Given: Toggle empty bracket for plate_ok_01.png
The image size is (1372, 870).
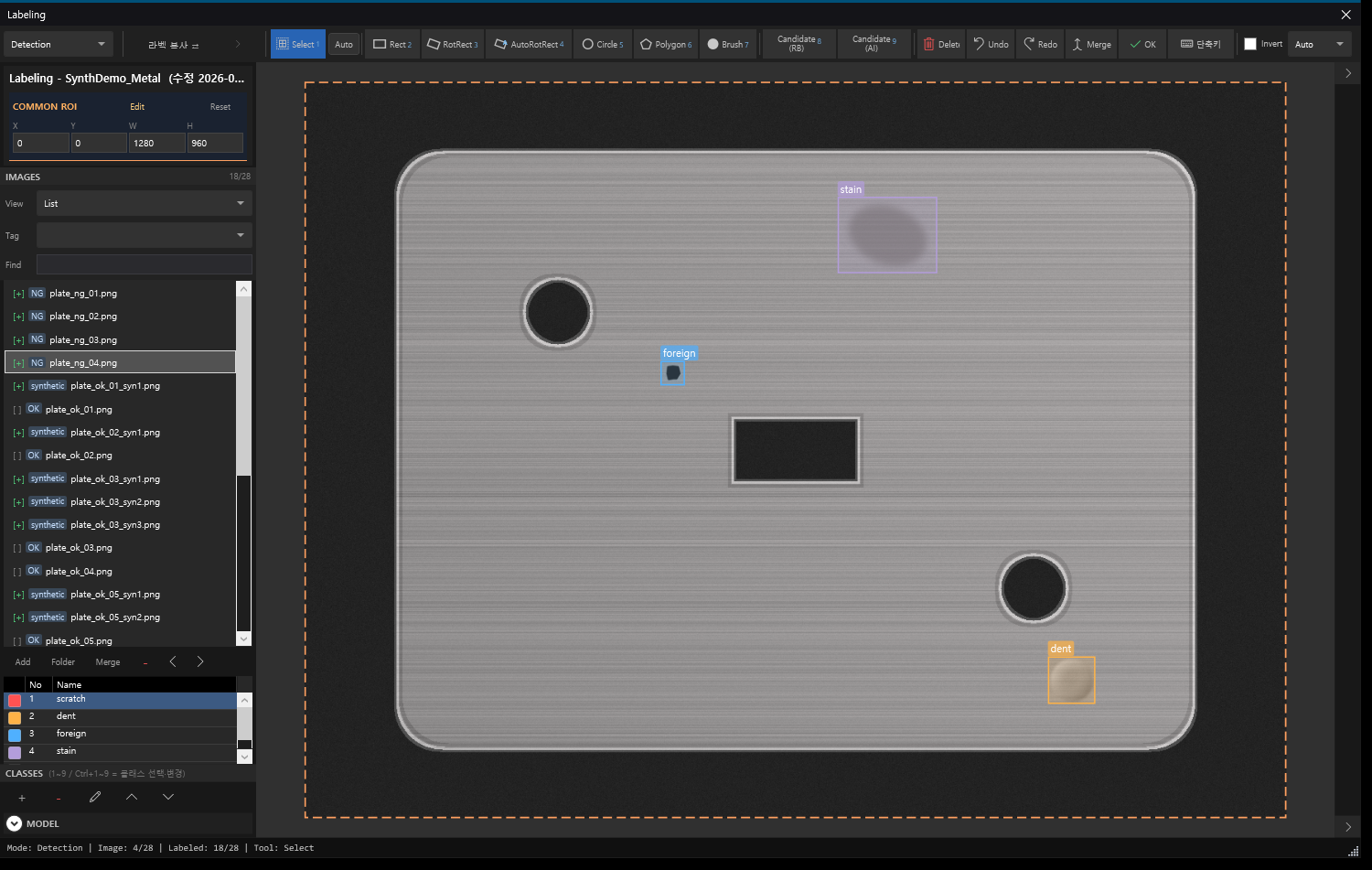Looking at the screenshot, I should click(17, 410).
